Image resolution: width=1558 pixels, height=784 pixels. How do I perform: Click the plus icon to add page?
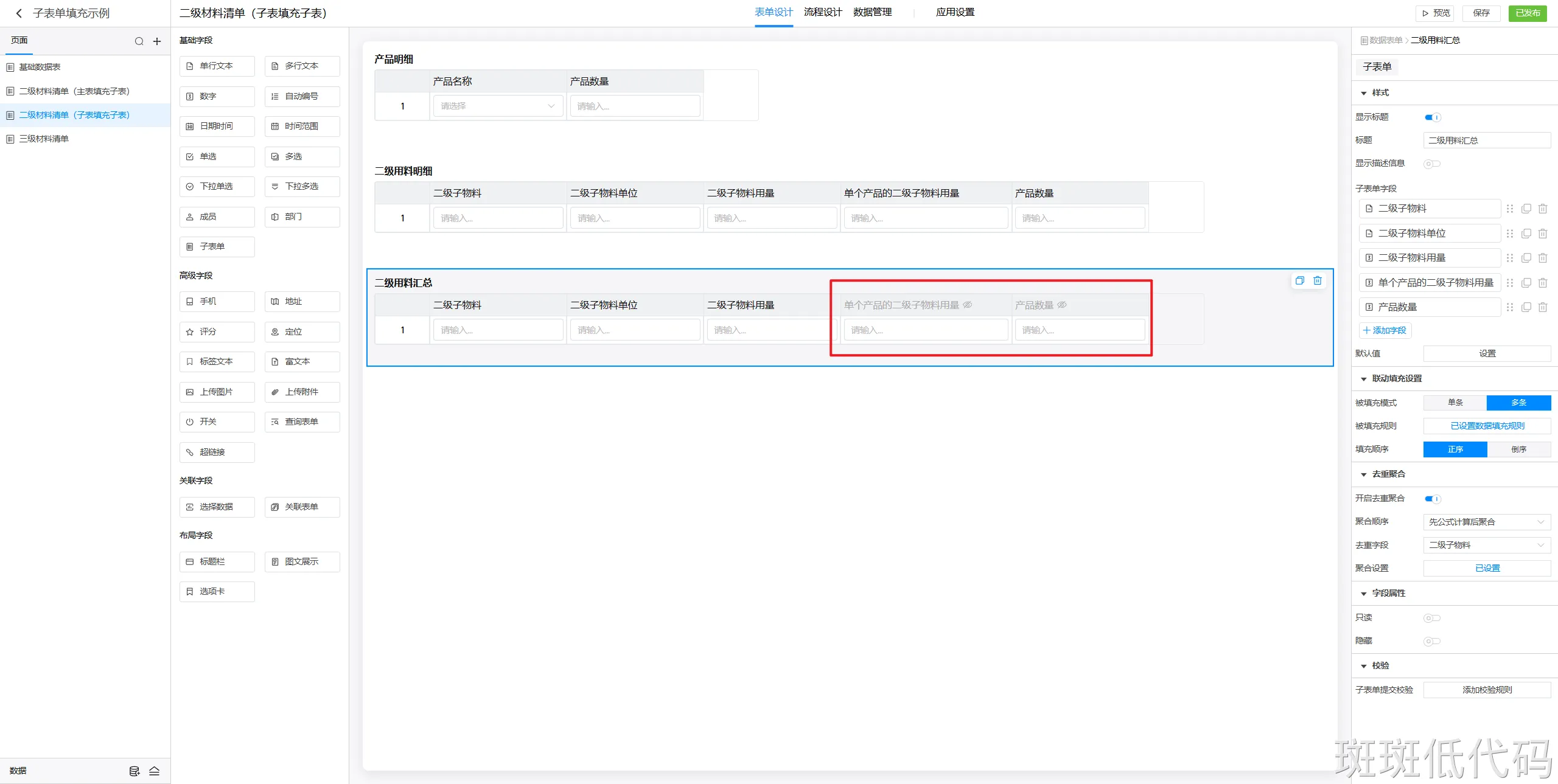157,41
